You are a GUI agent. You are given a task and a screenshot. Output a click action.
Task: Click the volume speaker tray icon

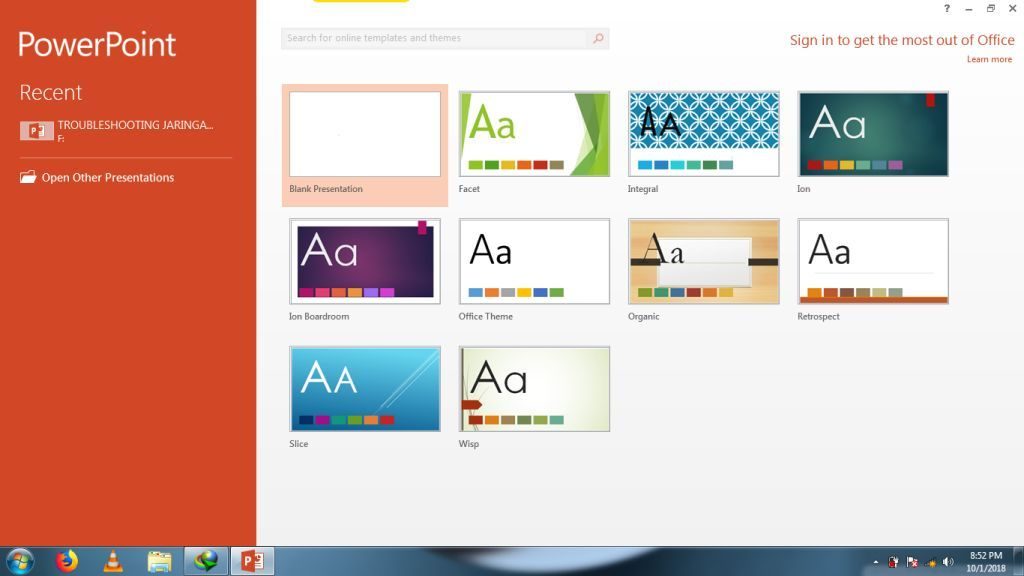(948, 562)
